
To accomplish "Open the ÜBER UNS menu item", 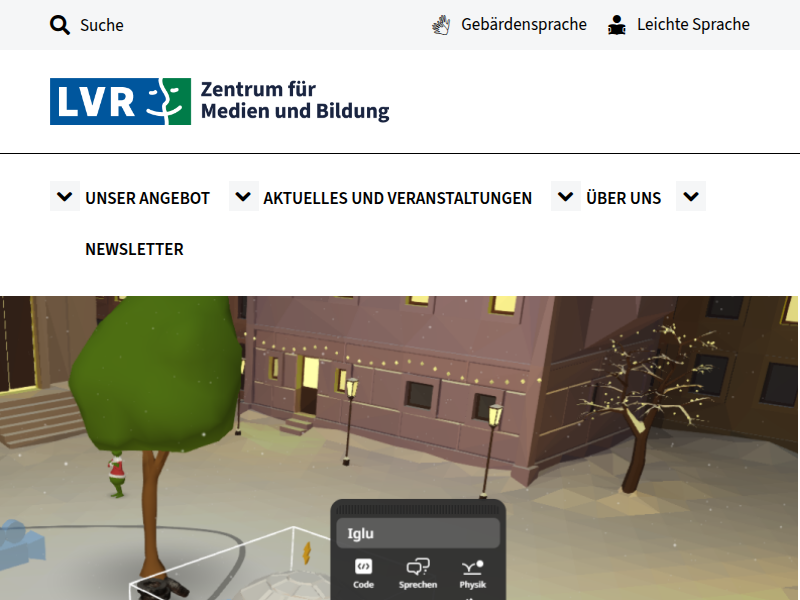I will coord(622,197).
